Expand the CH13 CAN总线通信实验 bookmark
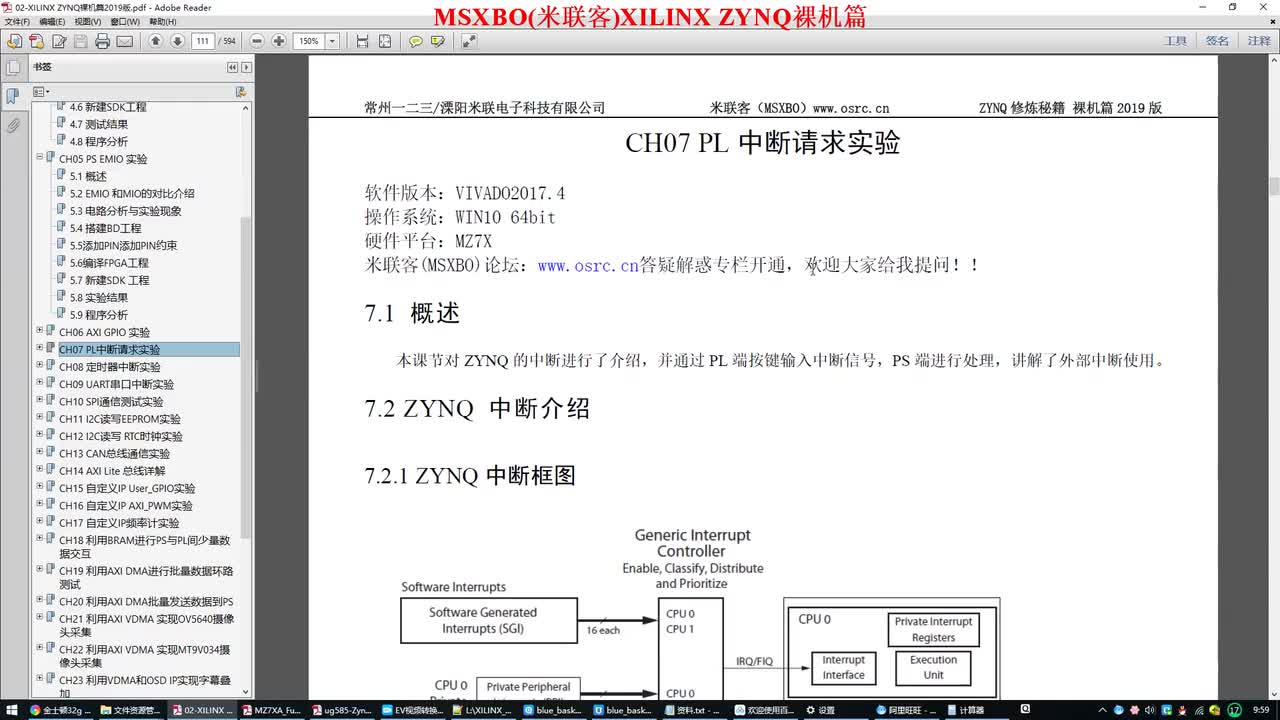This screenshot has height=720, width=1280. (40, 453)
